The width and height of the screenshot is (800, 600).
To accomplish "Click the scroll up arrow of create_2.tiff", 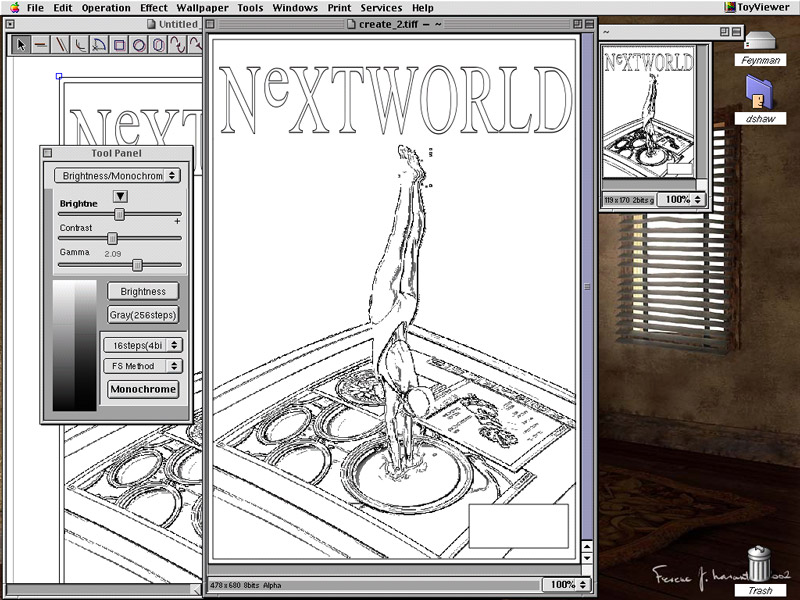I will pos(587,547).
